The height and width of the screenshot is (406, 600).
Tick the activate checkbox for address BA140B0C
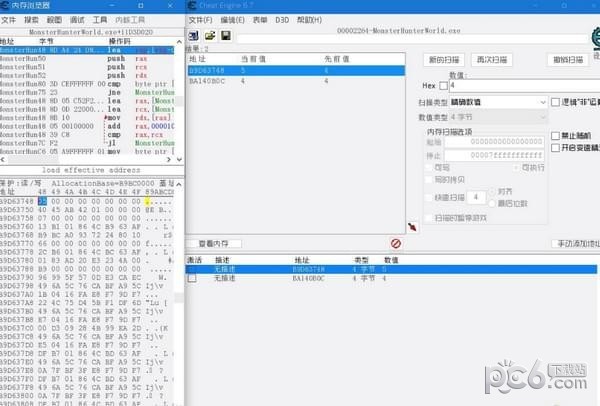click(x=192, y=278)
